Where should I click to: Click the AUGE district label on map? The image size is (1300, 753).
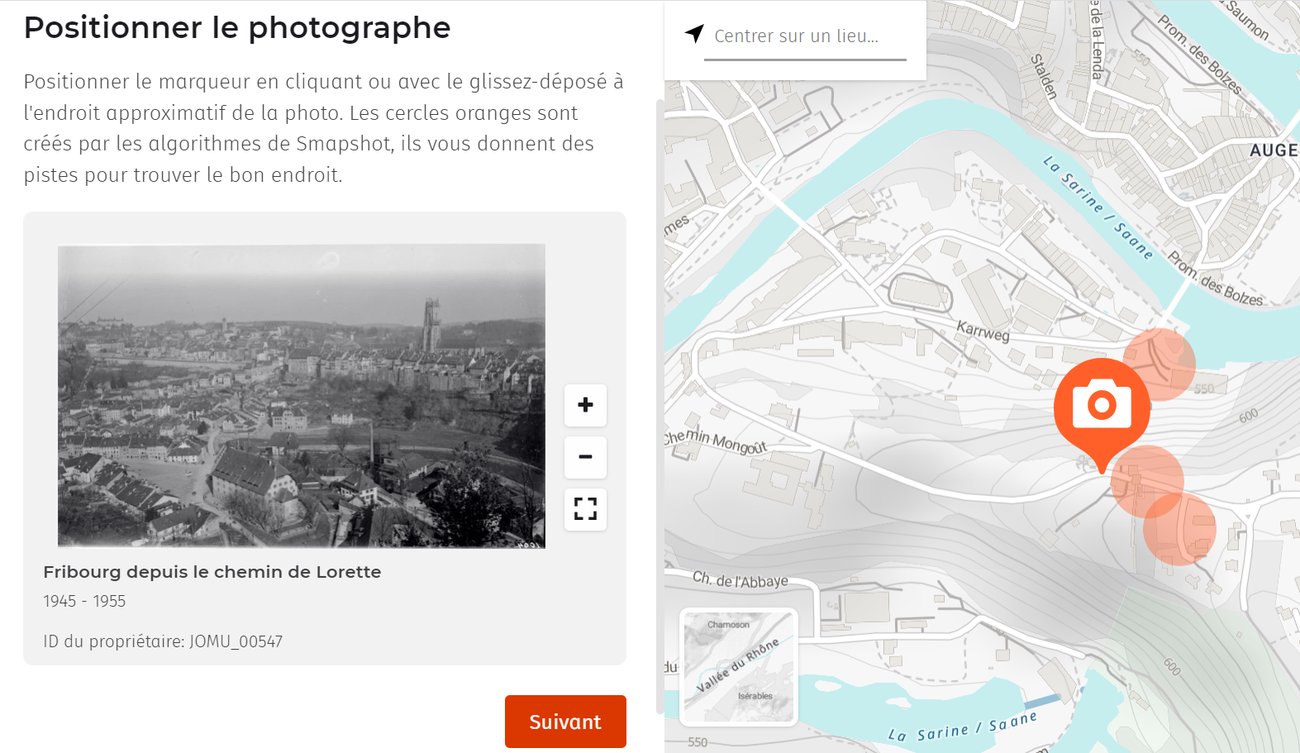pyautogui.click(x=1273, y=150)
